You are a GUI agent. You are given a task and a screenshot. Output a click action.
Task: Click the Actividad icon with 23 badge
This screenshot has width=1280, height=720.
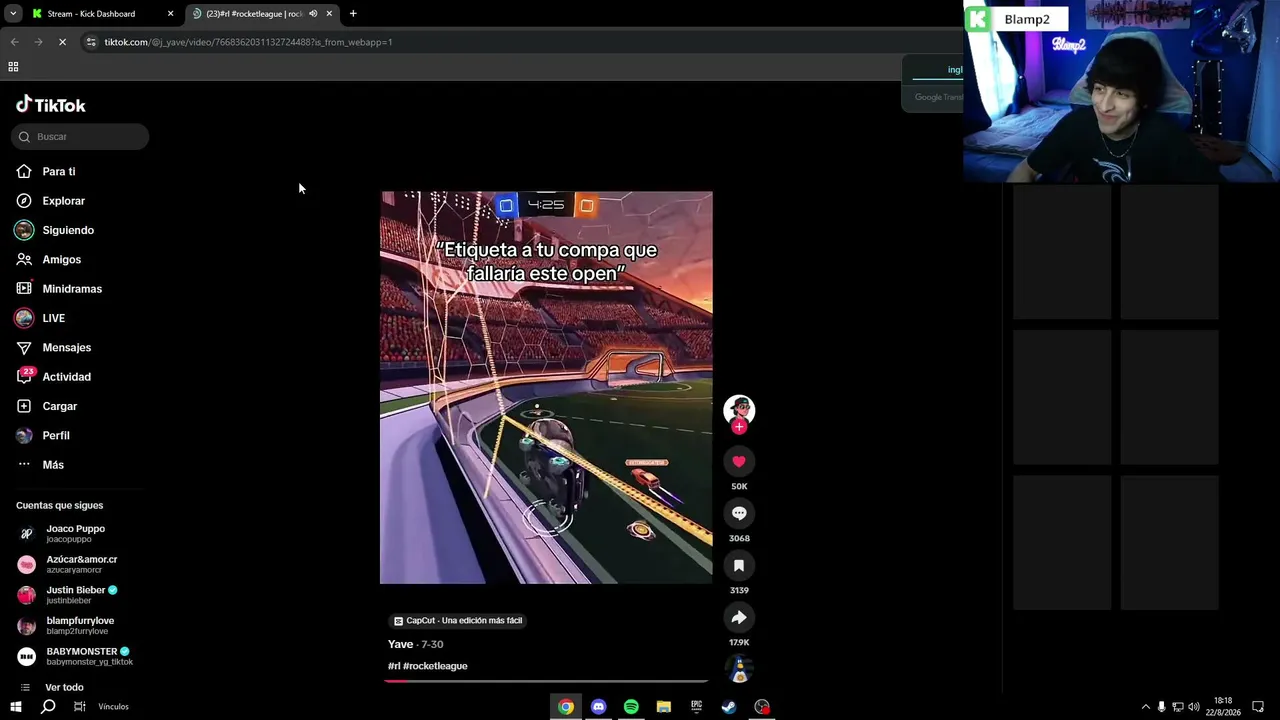tap(24, 377)
